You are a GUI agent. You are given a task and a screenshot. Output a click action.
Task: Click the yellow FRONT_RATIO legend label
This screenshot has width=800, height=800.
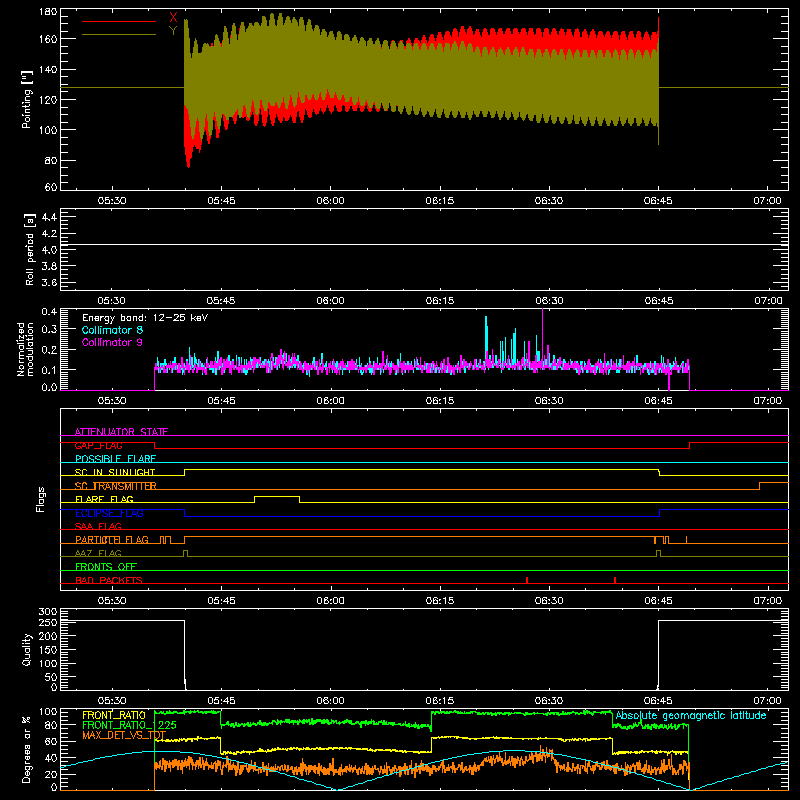[114, 715]
